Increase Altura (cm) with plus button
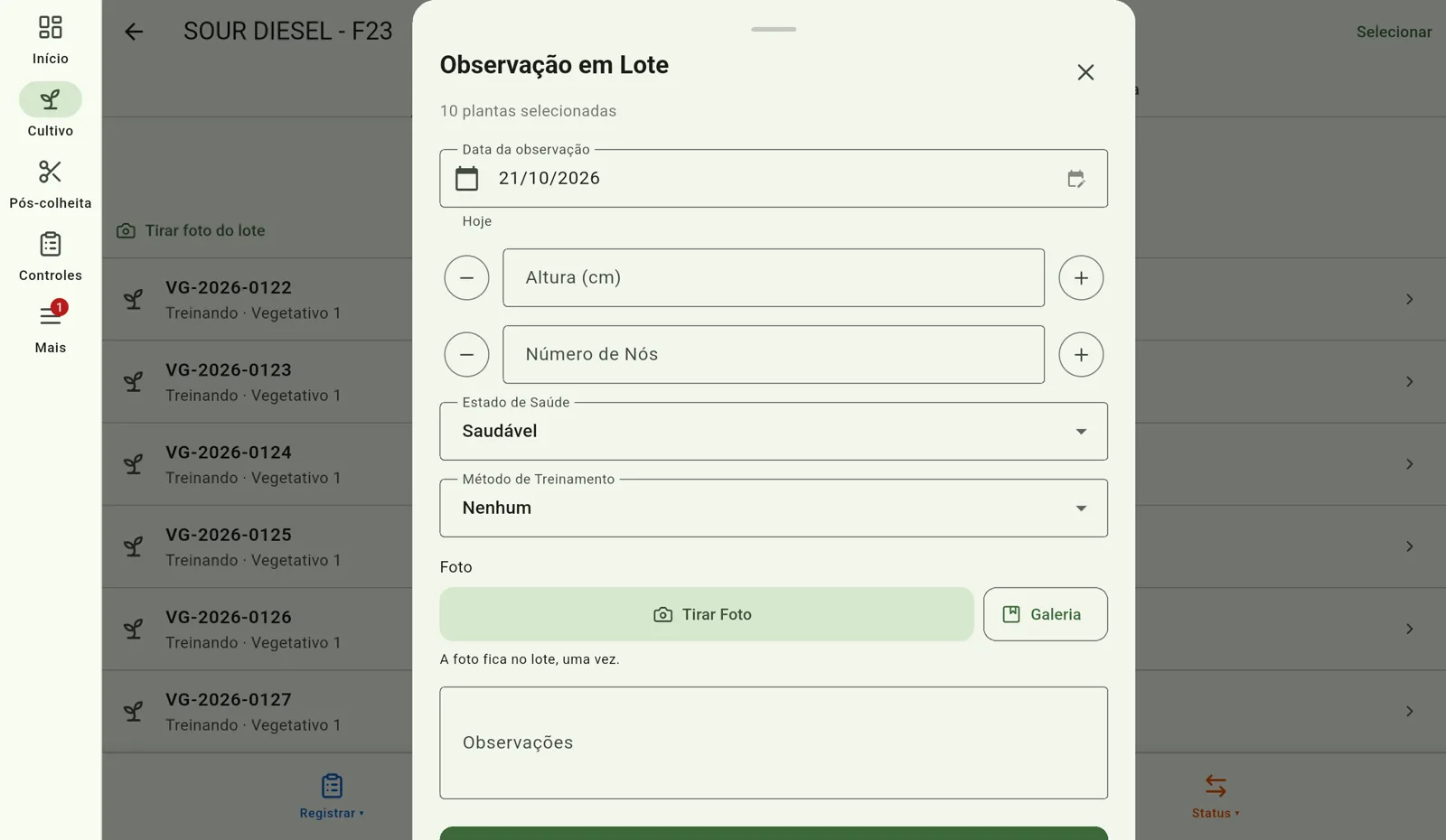 tap(1081, 277)
